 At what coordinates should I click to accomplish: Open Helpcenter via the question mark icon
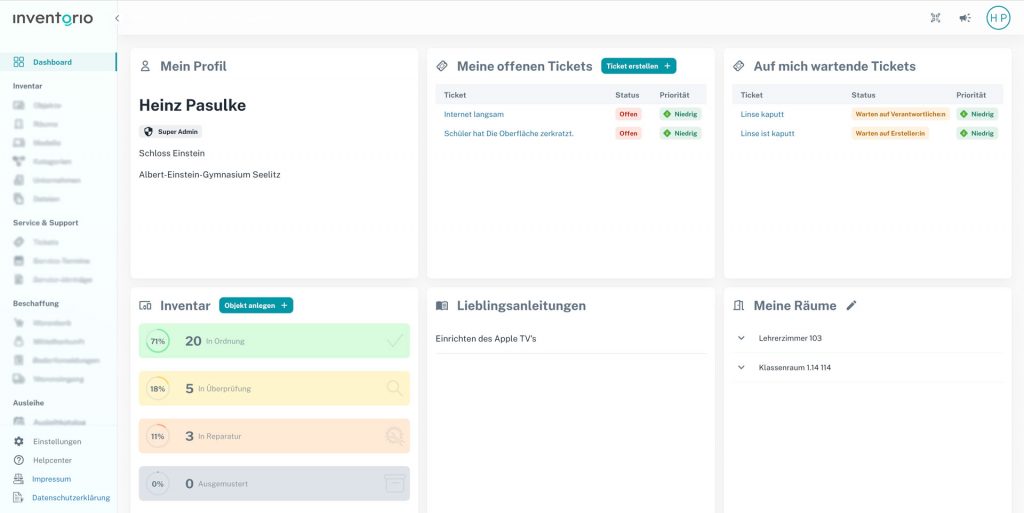point(19,460)
